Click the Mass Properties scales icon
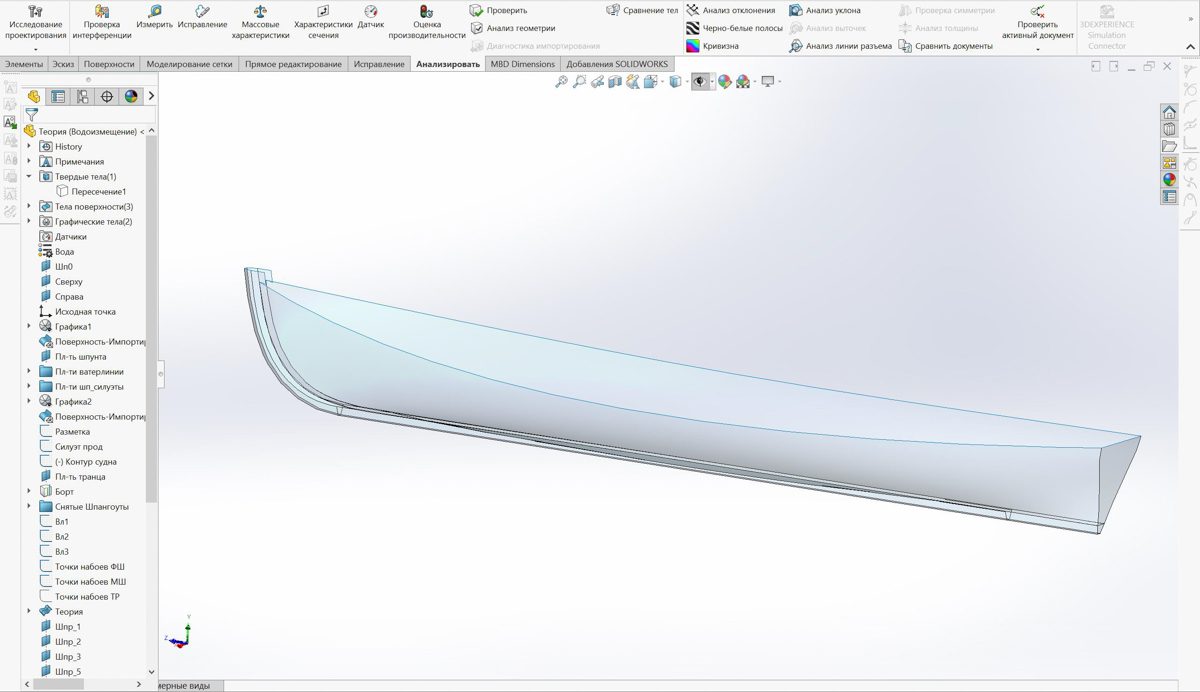This screenshot has height=692, width=1200. point(260,12)
